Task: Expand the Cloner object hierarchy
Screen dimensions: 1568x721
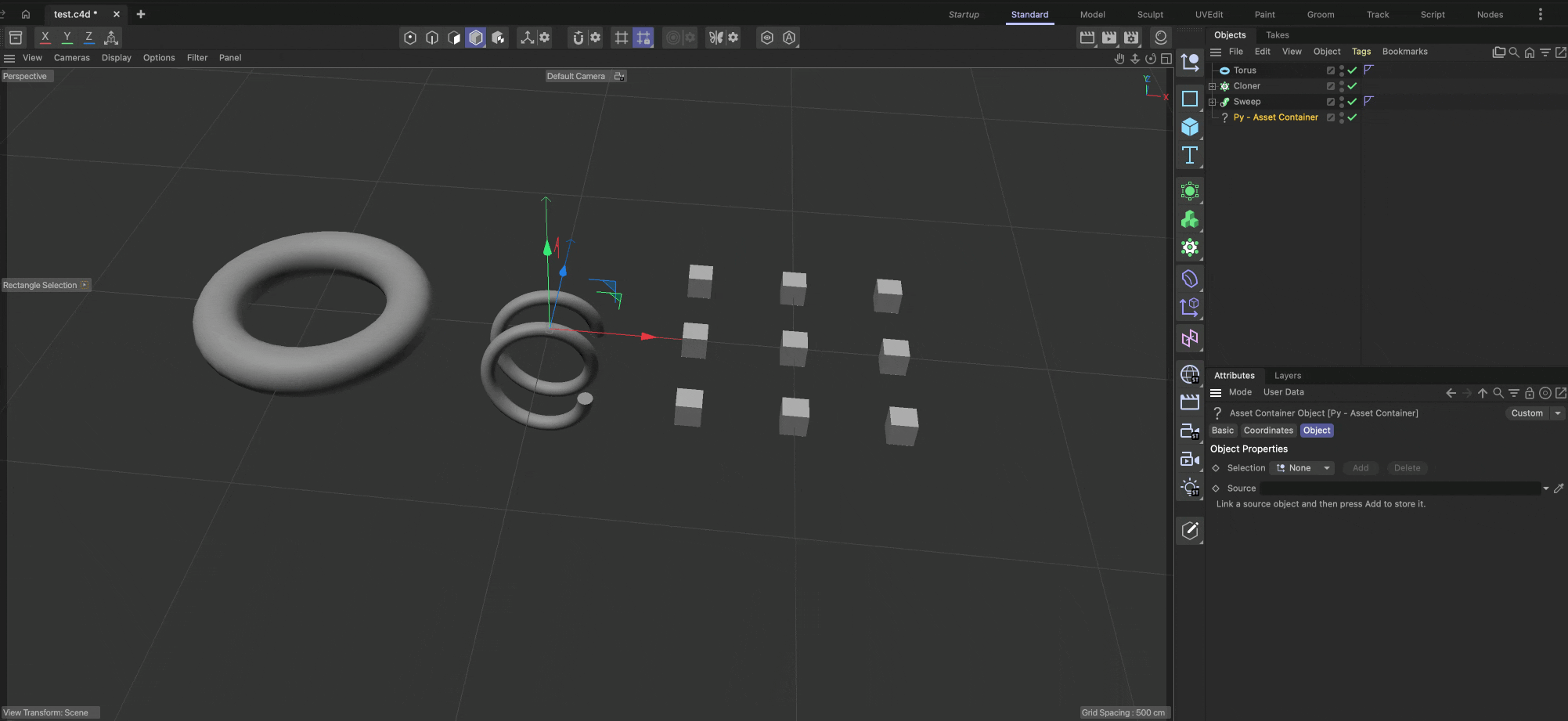Action: point(1213,86)
